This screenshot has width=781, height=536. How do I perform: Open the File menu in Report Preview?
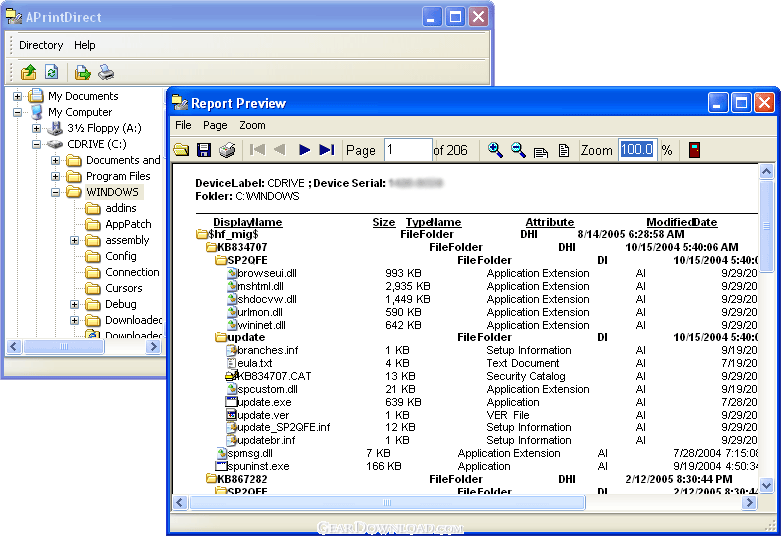tap(183, 125)
